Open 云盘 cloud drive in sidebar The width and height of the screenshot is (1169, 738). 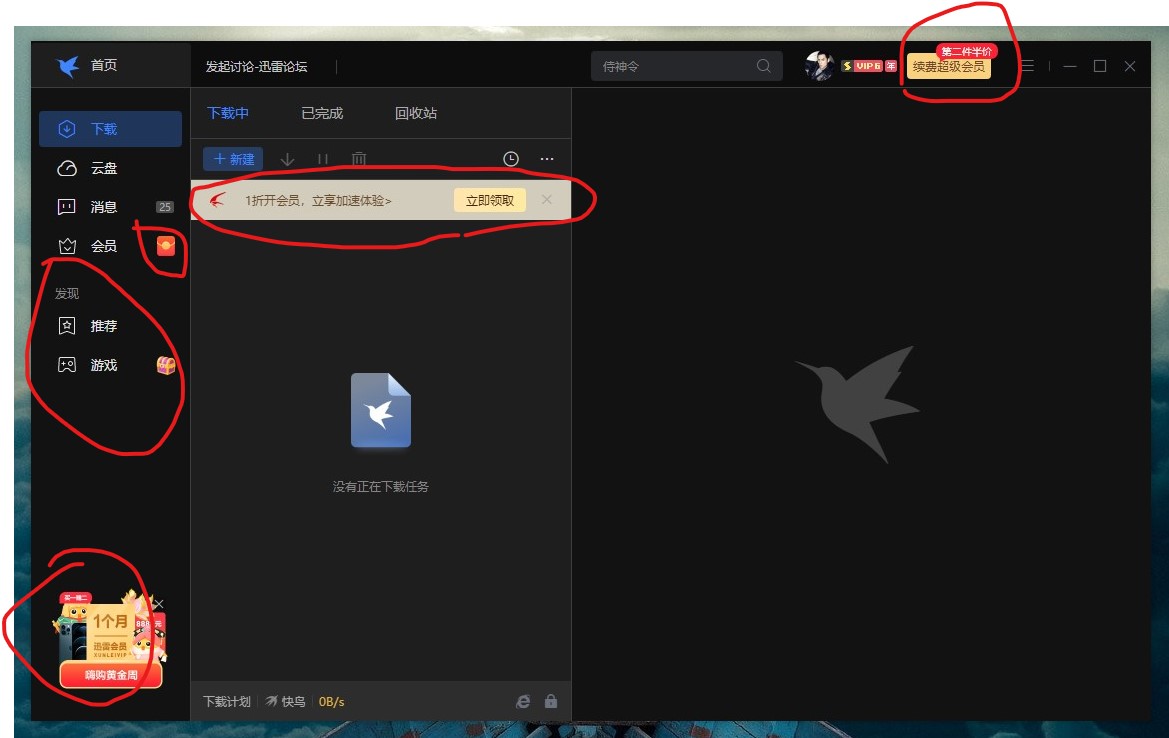(110, 168)
